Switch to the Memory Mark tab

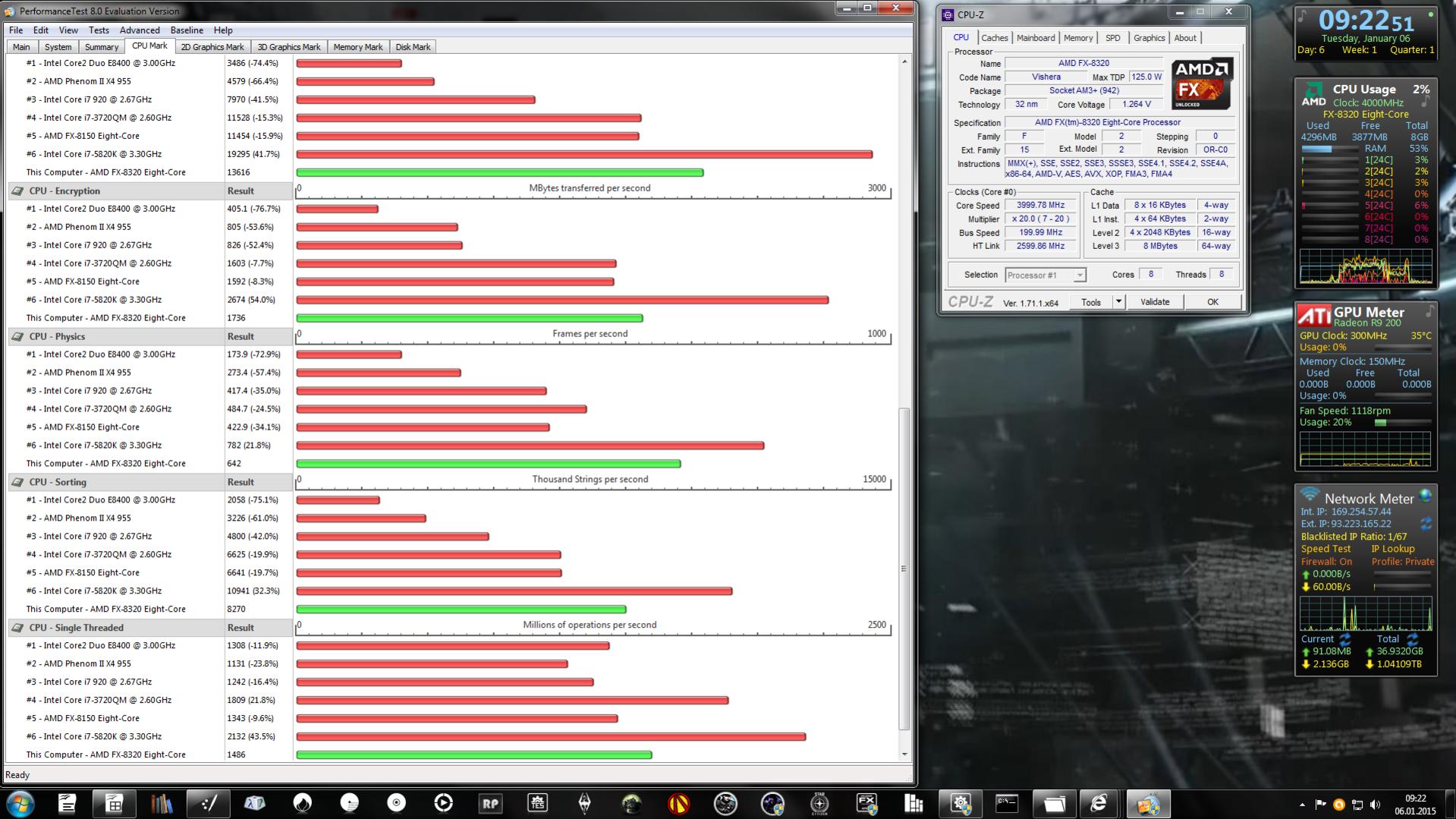click(358, 47)
